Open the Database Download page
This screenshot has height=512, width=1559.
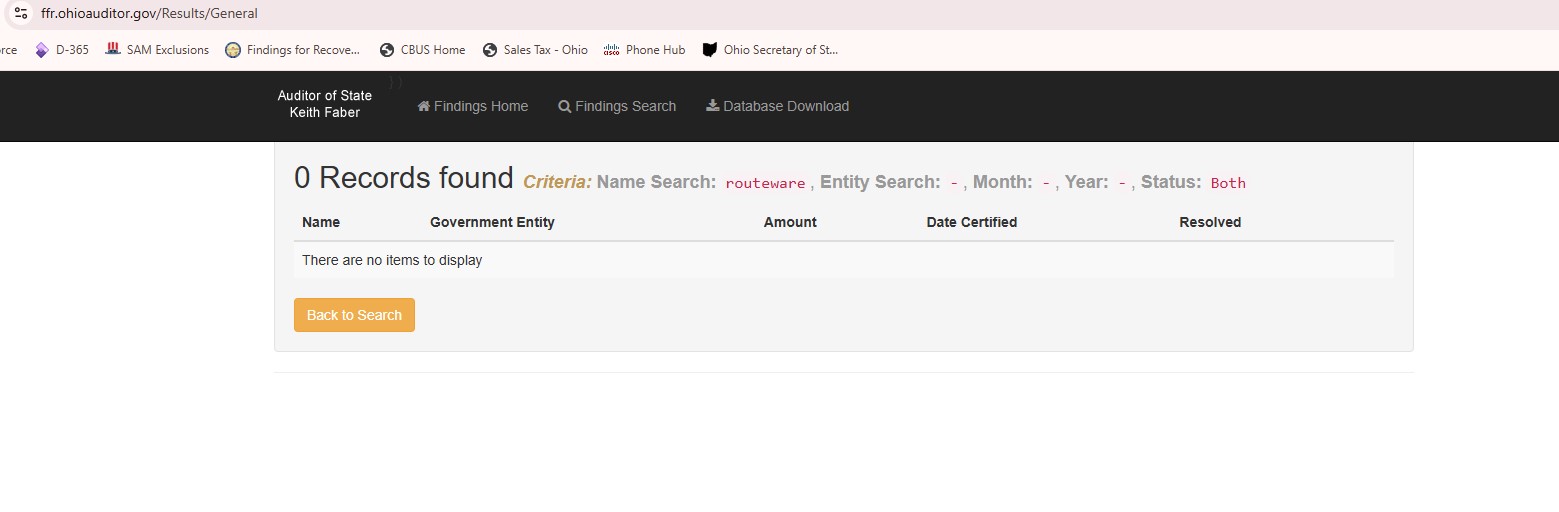777,106
